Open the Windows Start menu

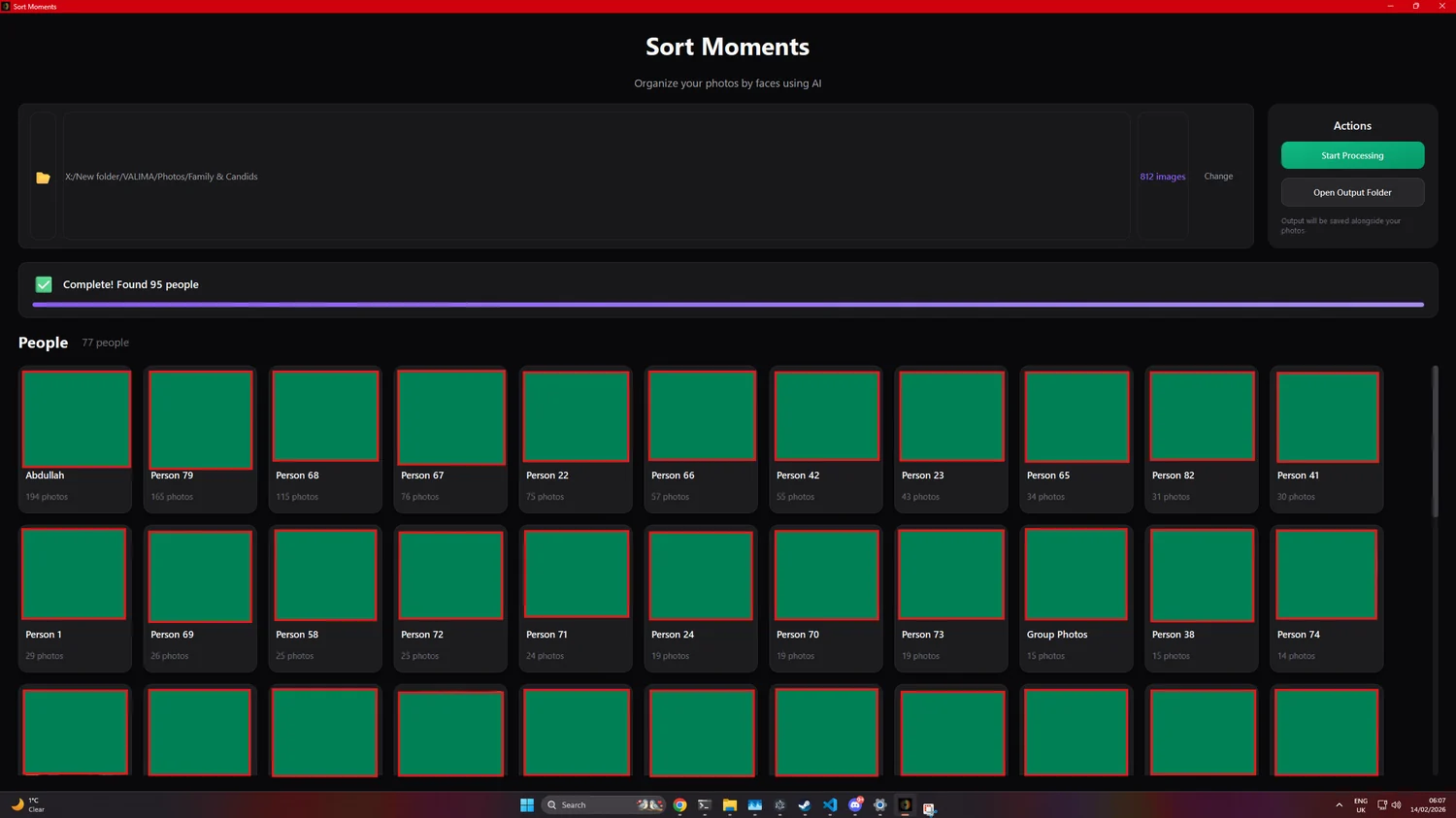[x=527, y=805]
